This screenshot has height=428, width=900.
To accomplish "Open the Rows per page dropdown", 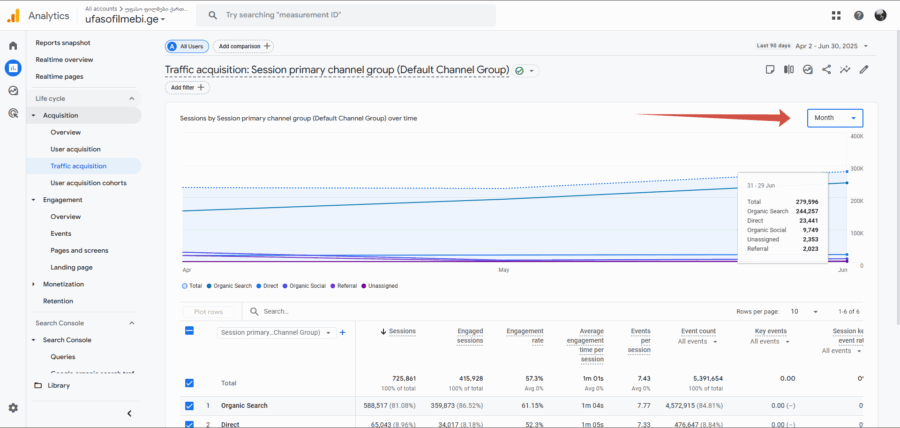I will pyautogui.click(x=804, y=312).
